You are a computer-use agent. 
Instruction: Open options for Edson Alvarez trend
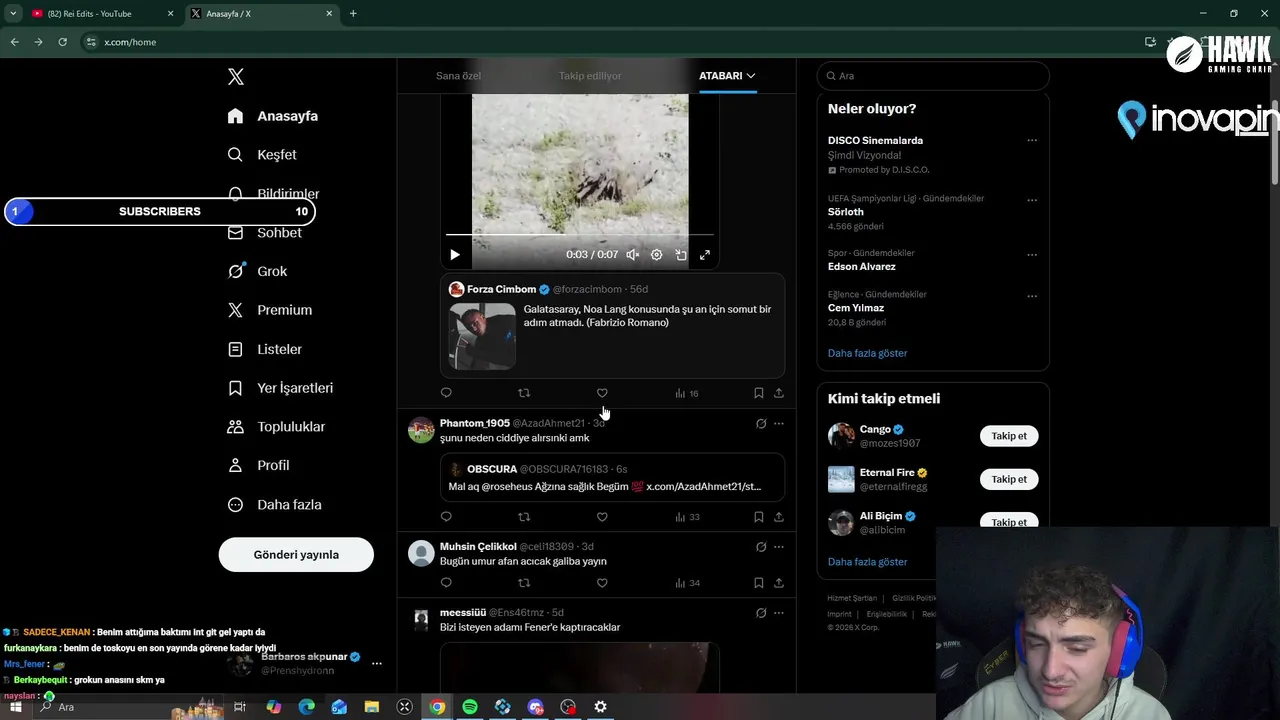tap(1032, 255)
